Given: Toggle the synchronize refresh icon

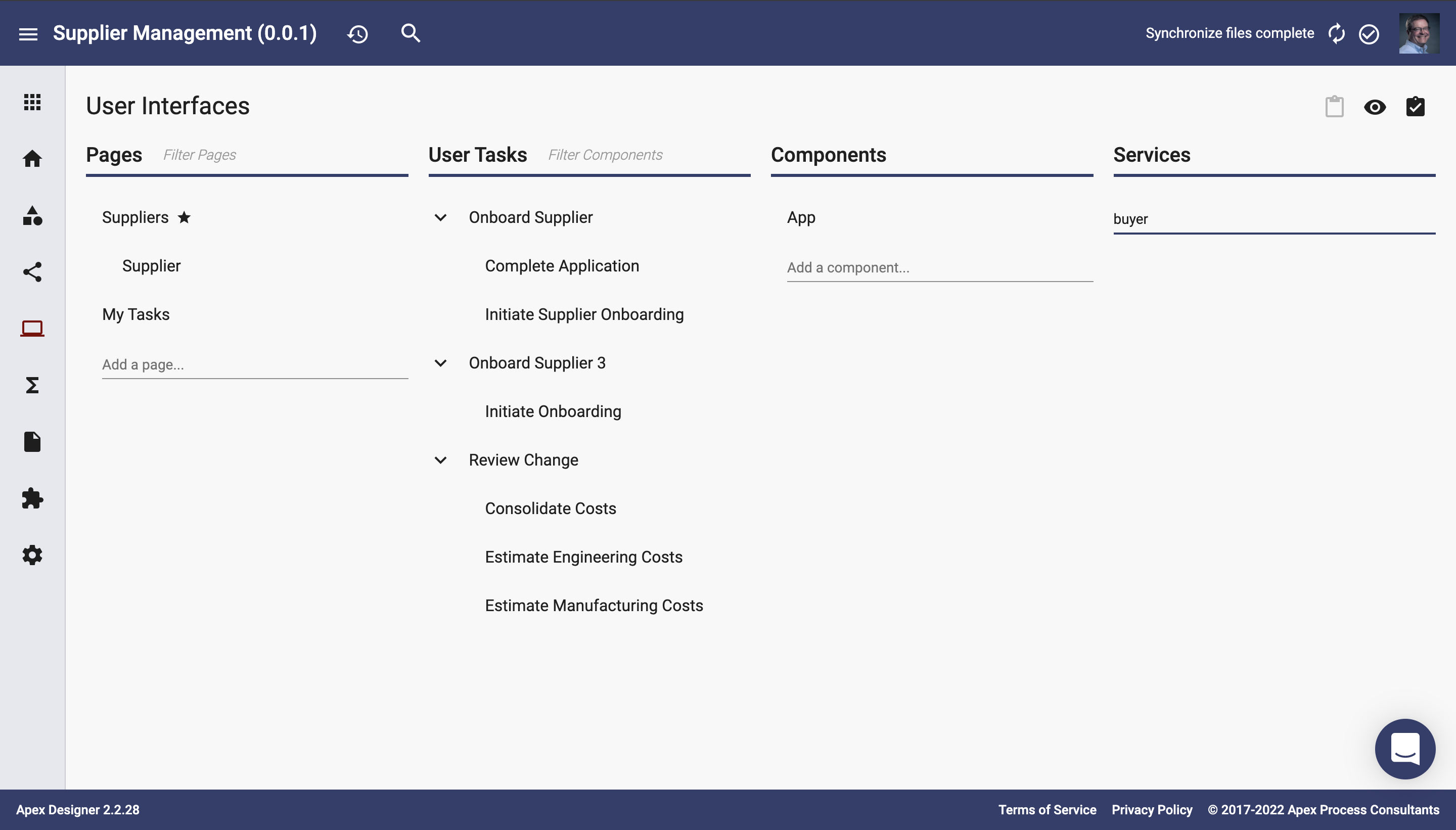Looking at the screenshot, I should pos(1337,33).
